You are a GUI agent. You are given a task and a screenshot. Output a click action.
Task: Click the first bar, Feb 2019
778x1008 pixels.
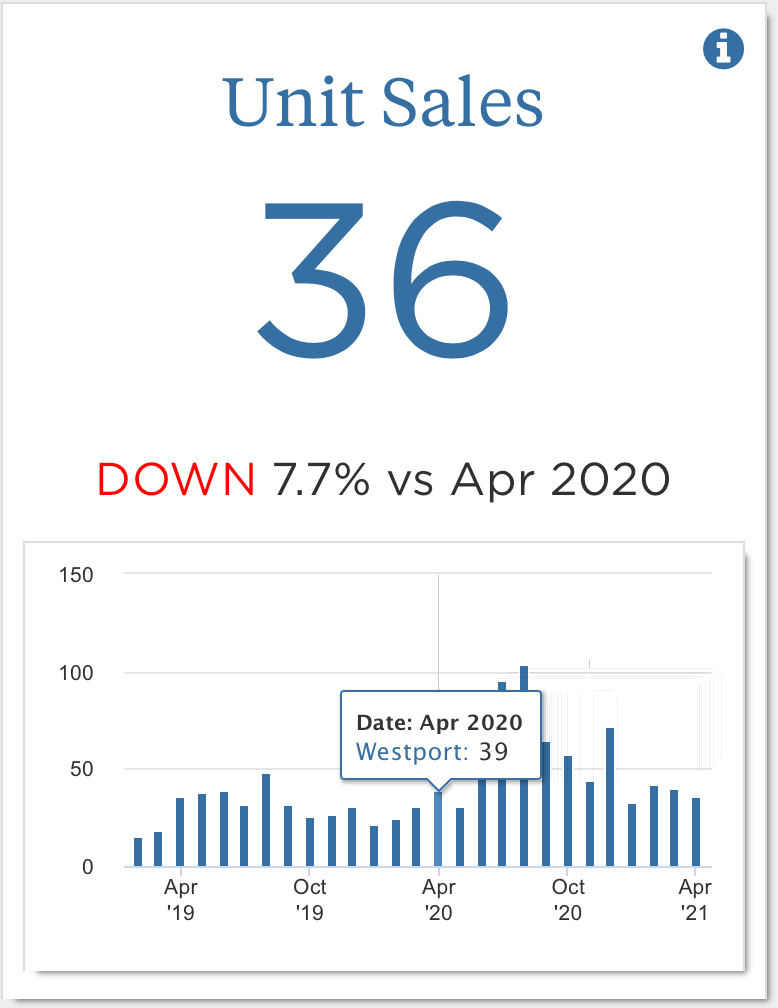[x=138, y=852]
